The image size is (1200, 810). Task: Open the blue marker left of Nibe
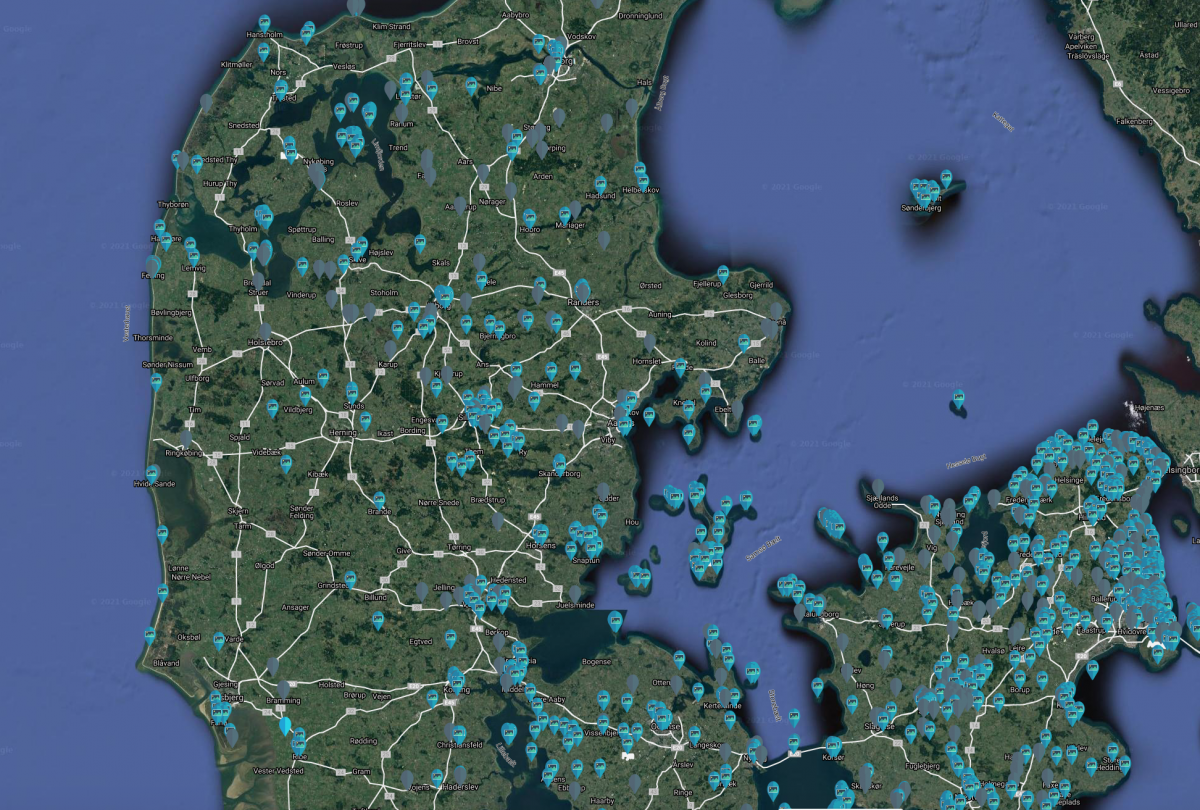click(471, 86)
